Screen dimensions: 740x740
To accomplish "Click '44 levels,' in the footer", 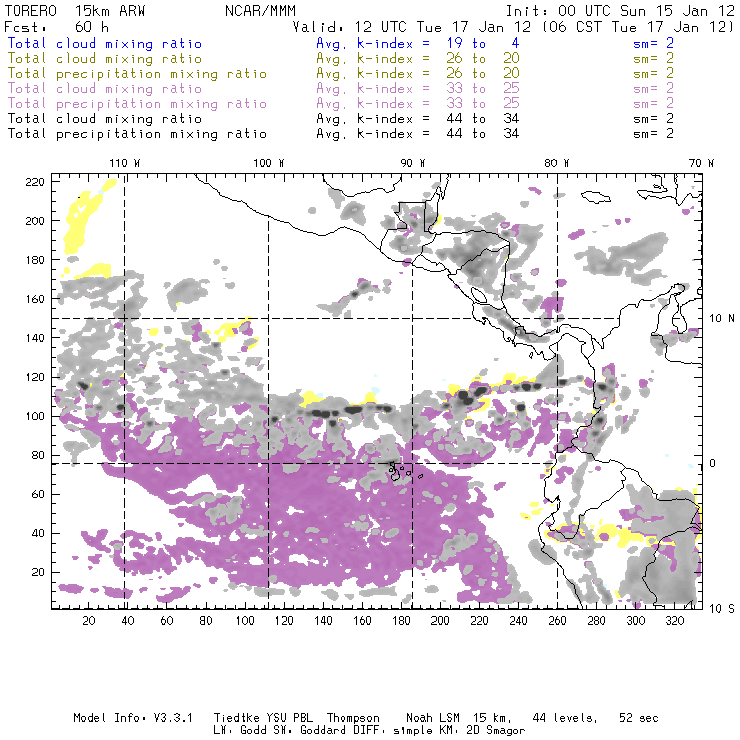I will (x=565, y=718).
